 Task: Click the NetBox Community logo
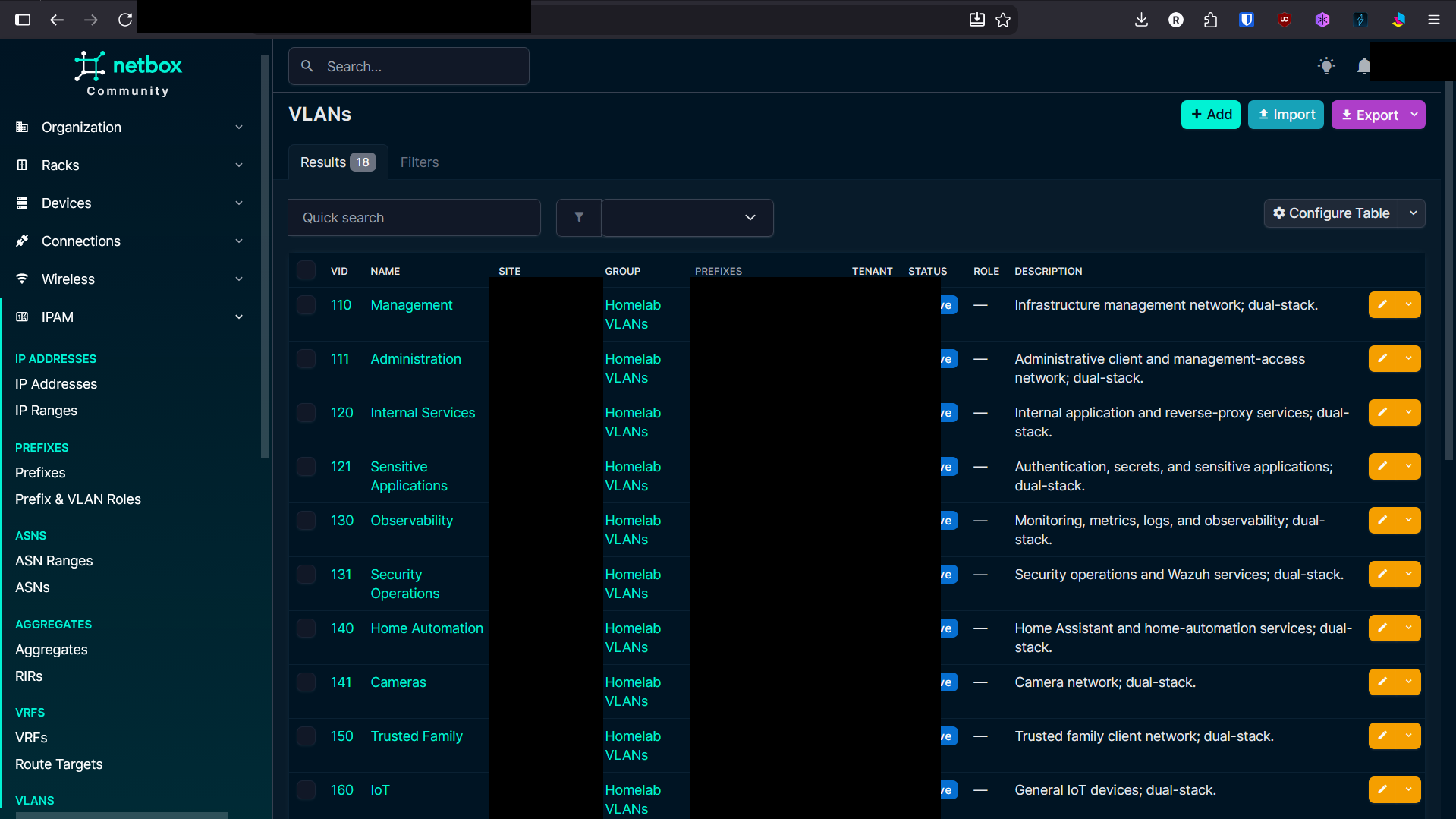pyautogui.click(x=128, y=74)
